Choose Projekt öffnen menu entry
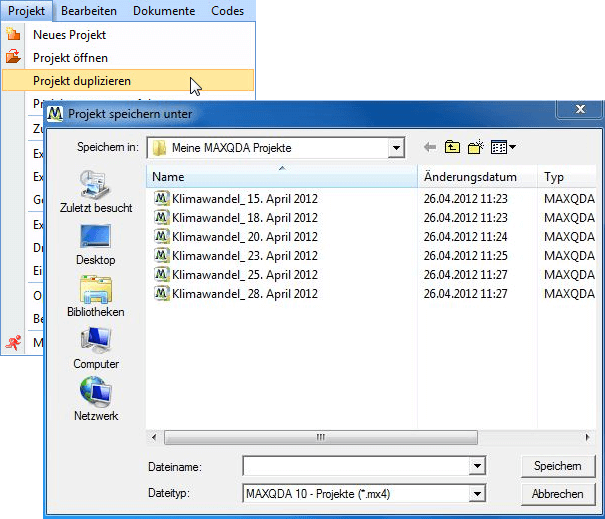The height and width of the screenshot is (519, 605). (70, 58)
